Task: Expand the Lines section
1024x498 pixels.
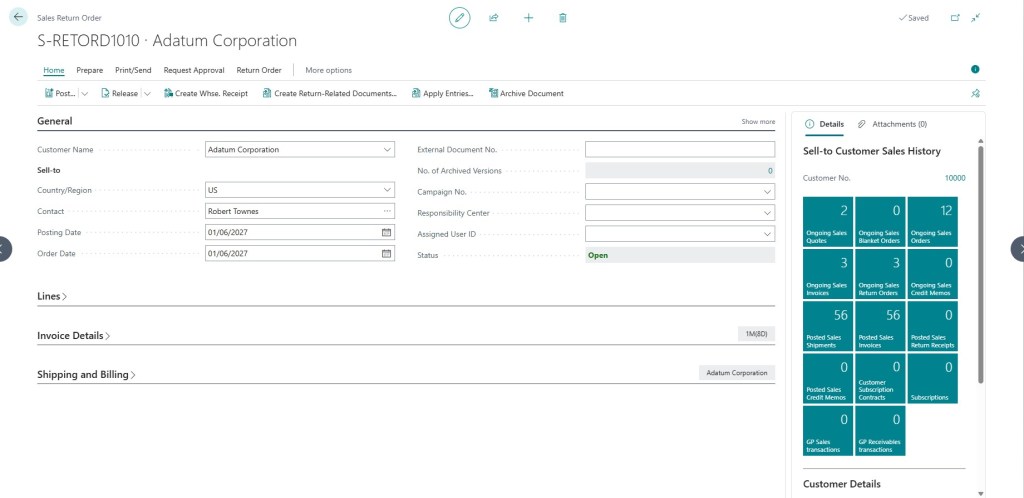Action: click(52, 296)
